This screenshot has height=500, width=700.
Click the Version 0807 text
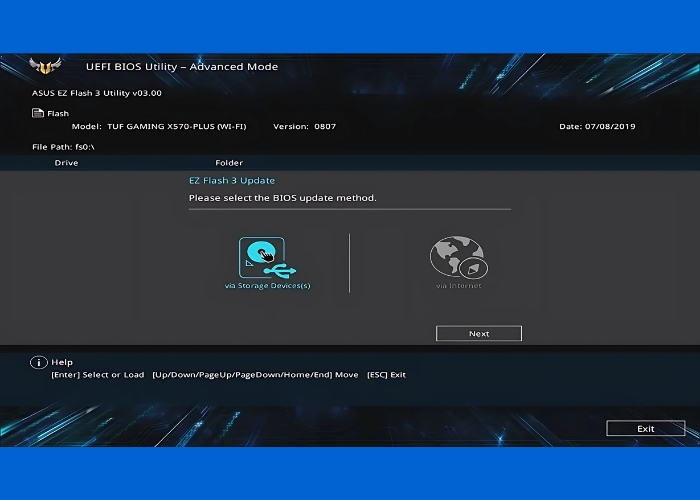(x=305, y=127)
